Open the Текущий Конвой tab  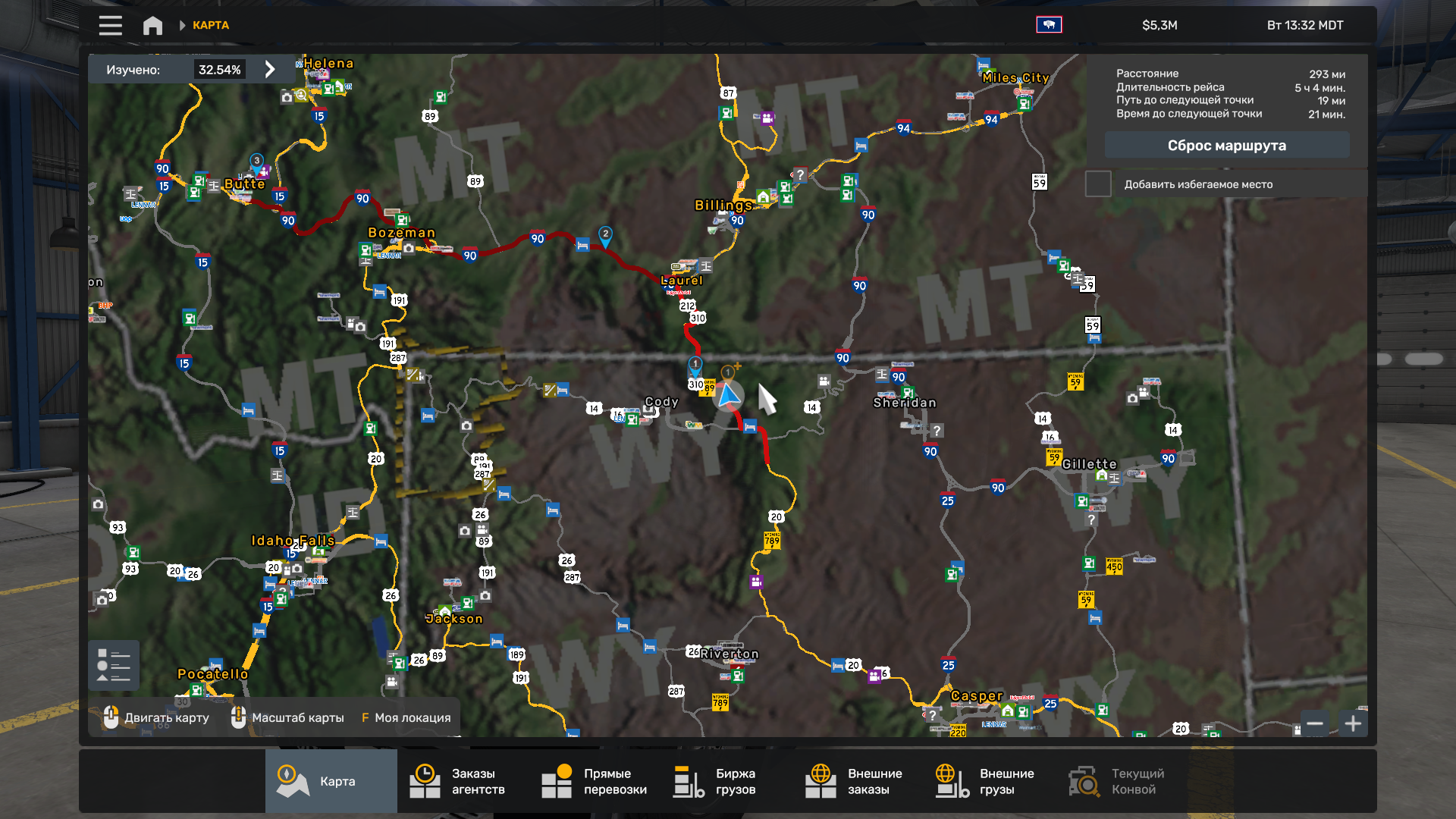pos(1122,781)
